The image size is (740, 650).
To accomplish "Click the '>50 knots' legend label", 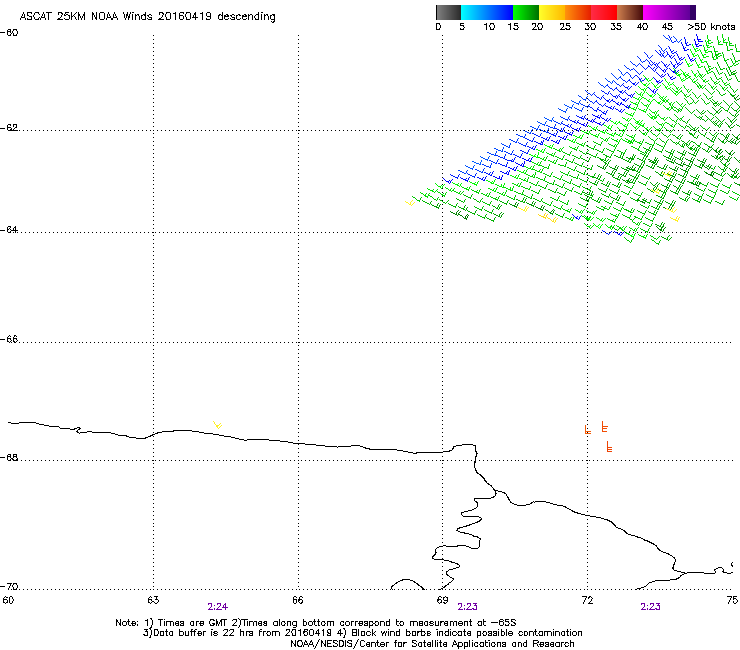I will click(711, 27).
